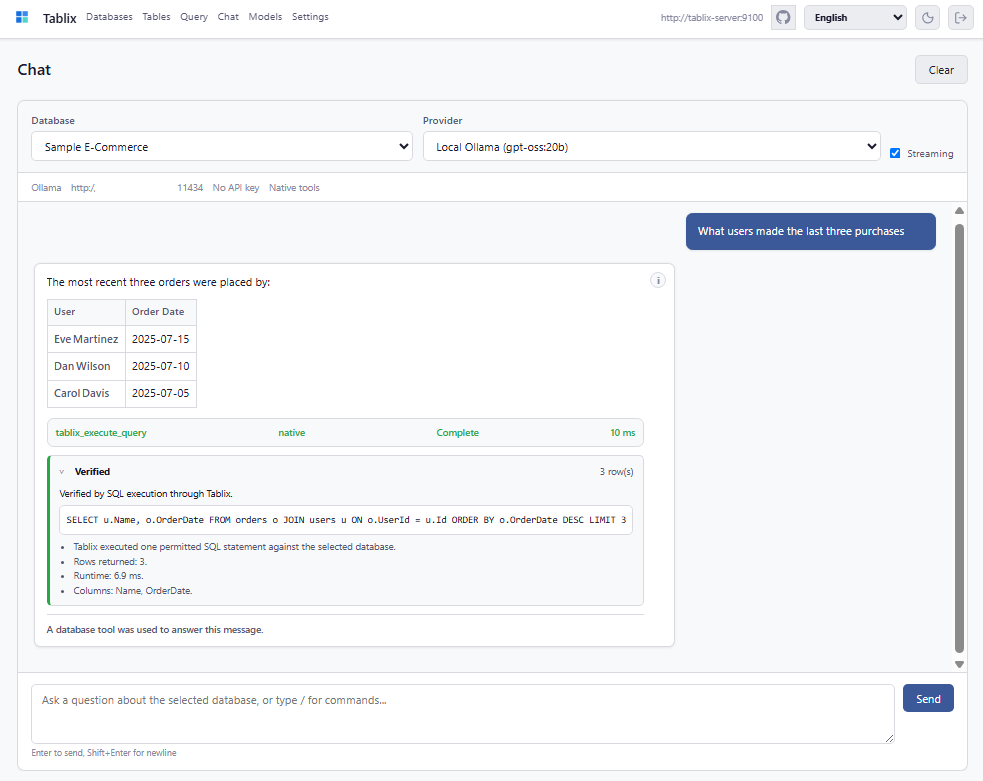
Task: Click the Runtime: 6.9 ms line
Action: (108, 575)
